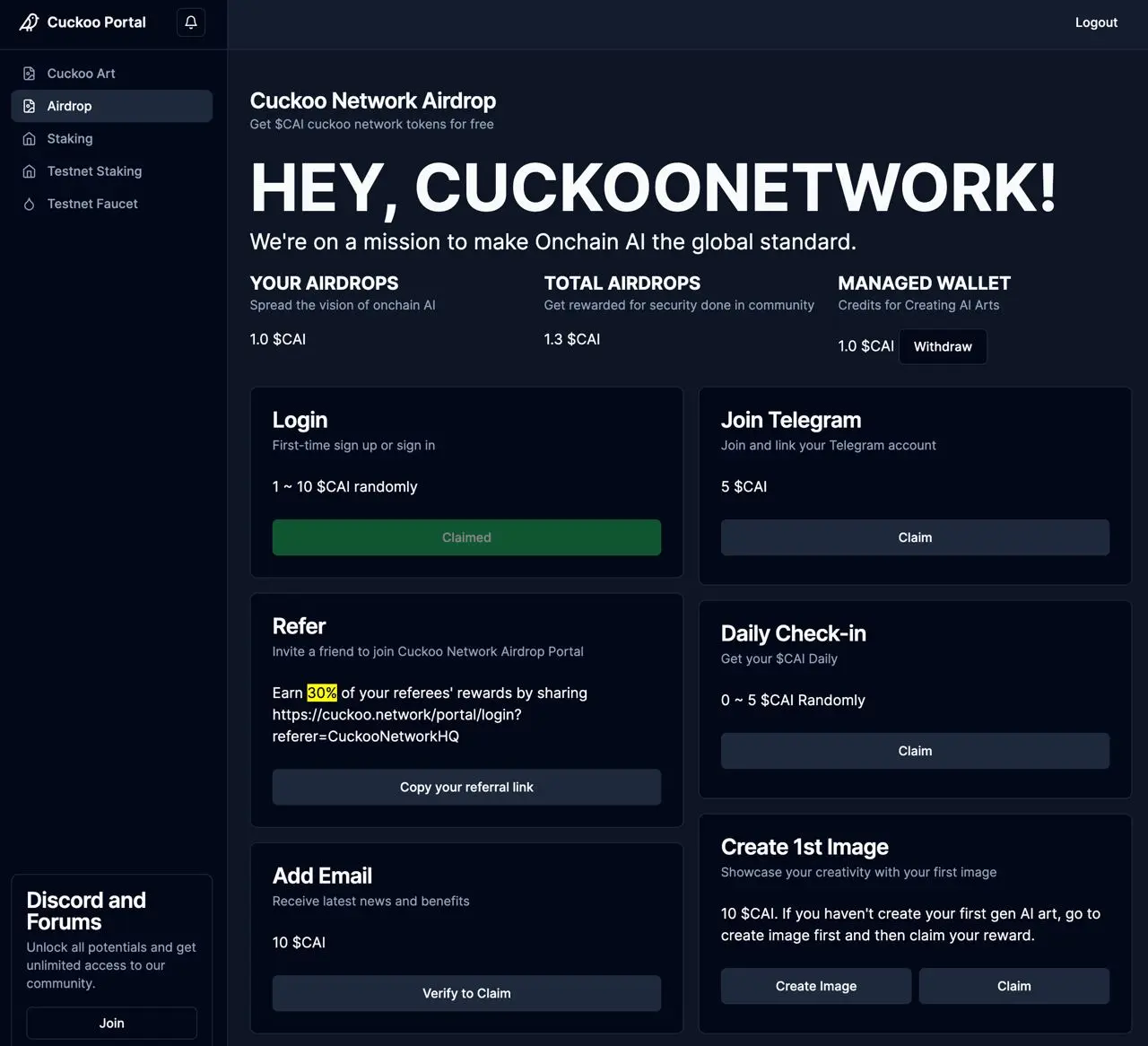The height and width of the screenshot is (1046, 1148).
Task: Click the Cuckoo Network Airdrop heading
Action: point(373,100)
